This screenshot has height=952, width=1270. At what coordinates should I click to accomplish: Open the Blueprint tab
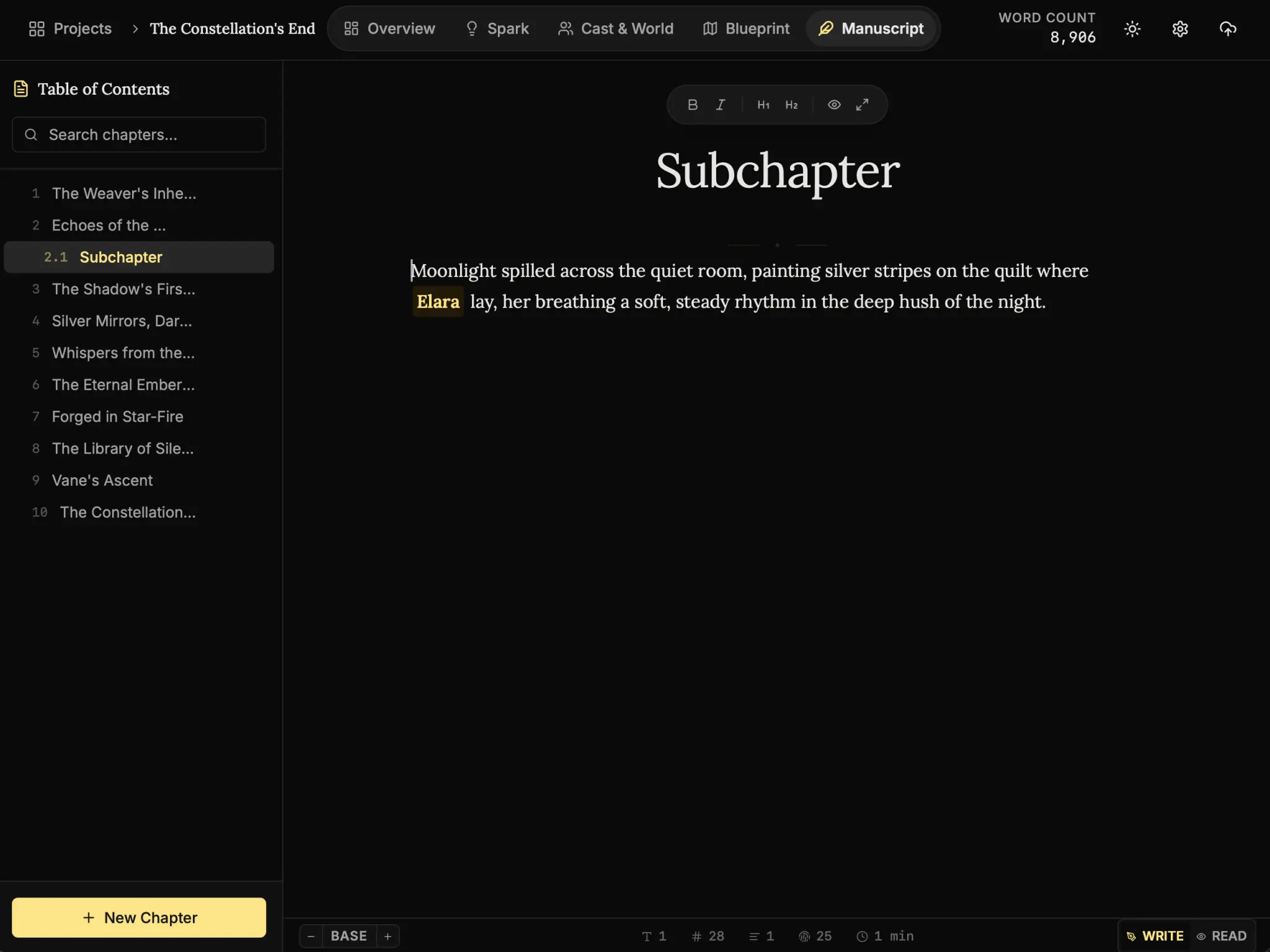745,29
